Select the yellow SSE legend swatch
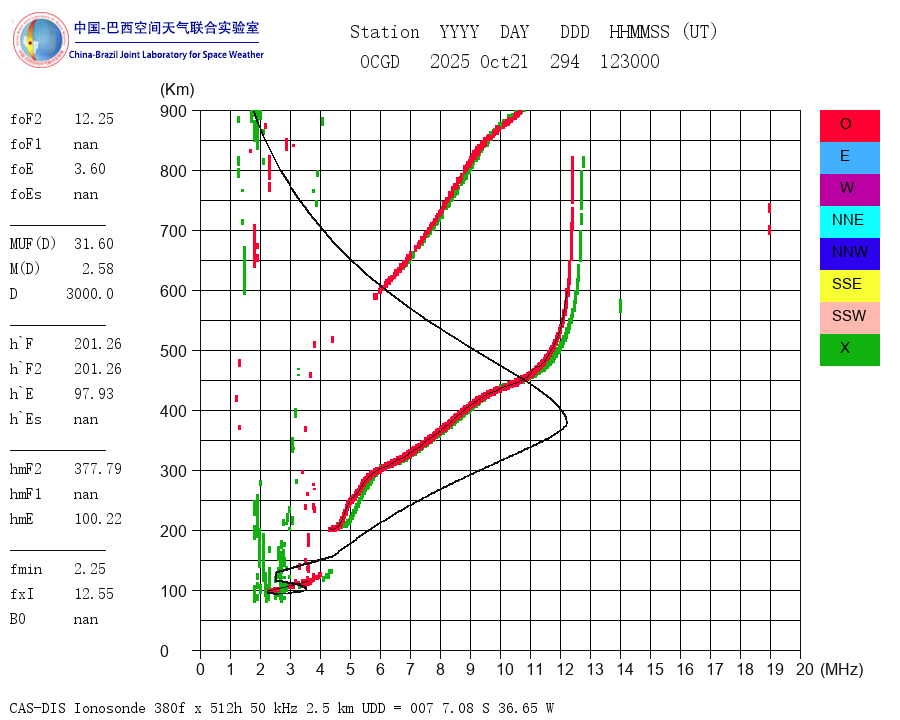Viewport: 900px width, 720px height. [849, 286]
